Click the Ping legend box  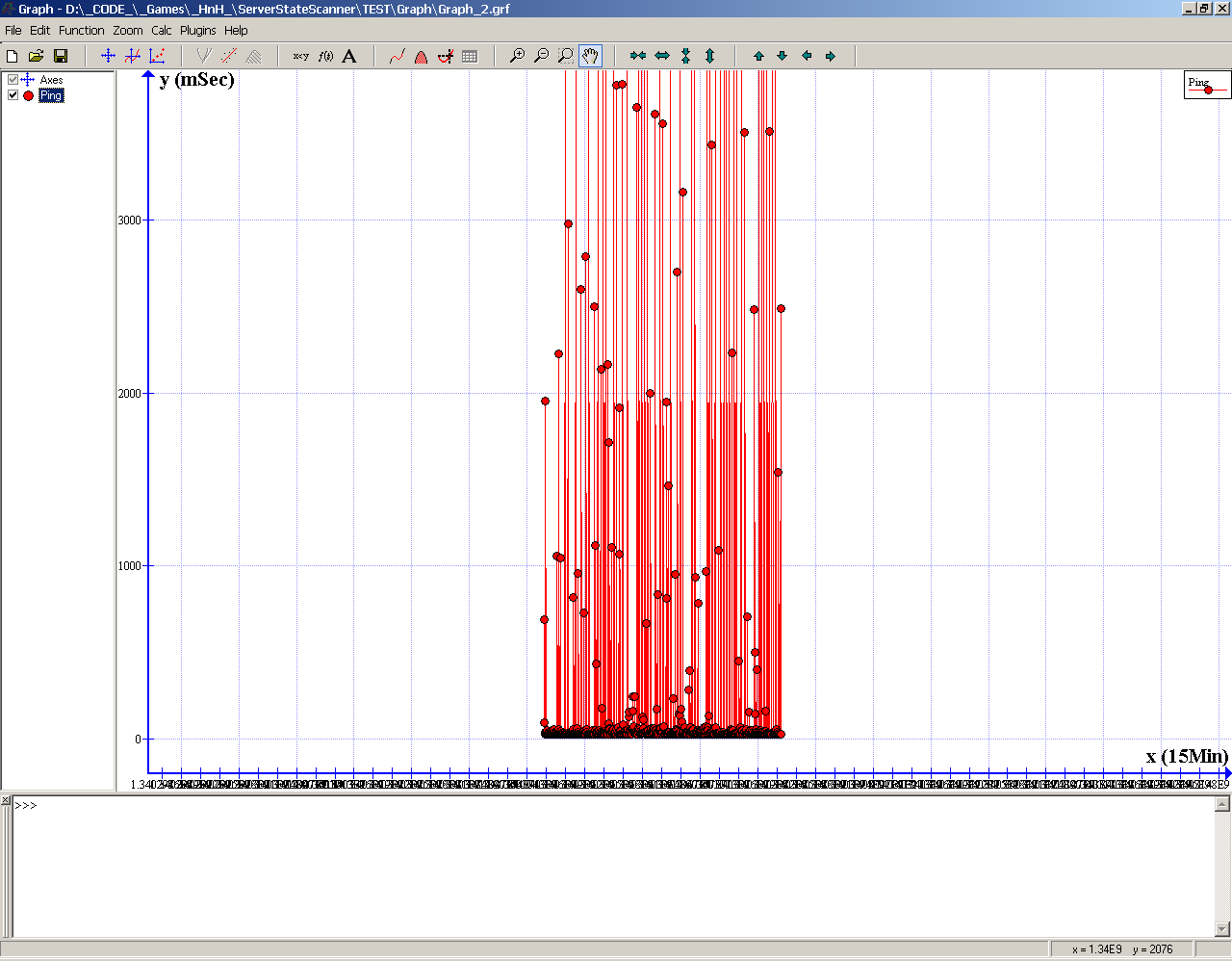pos(1207,85)
